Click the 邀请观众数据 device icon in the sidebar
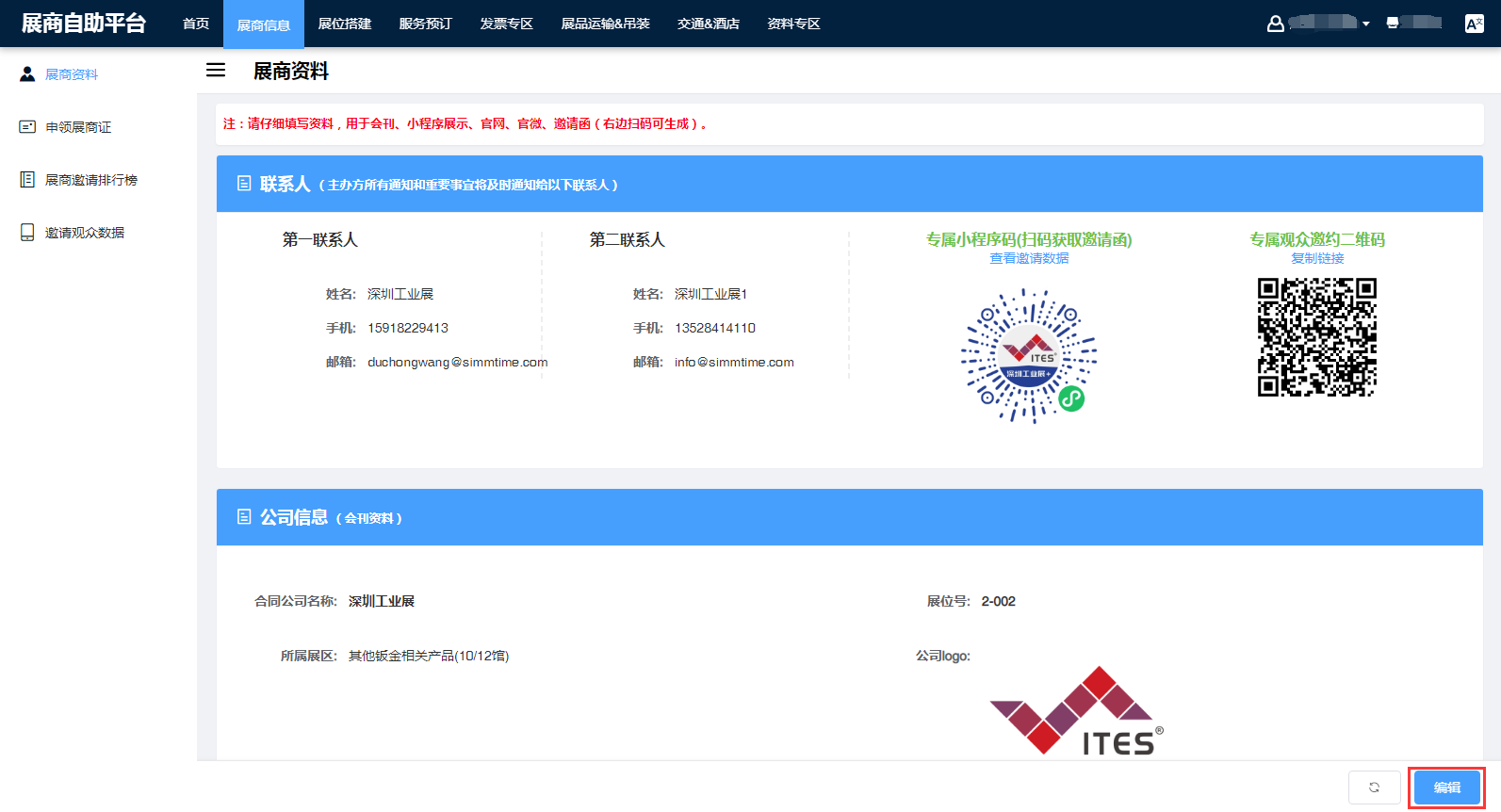 point(27,233)
